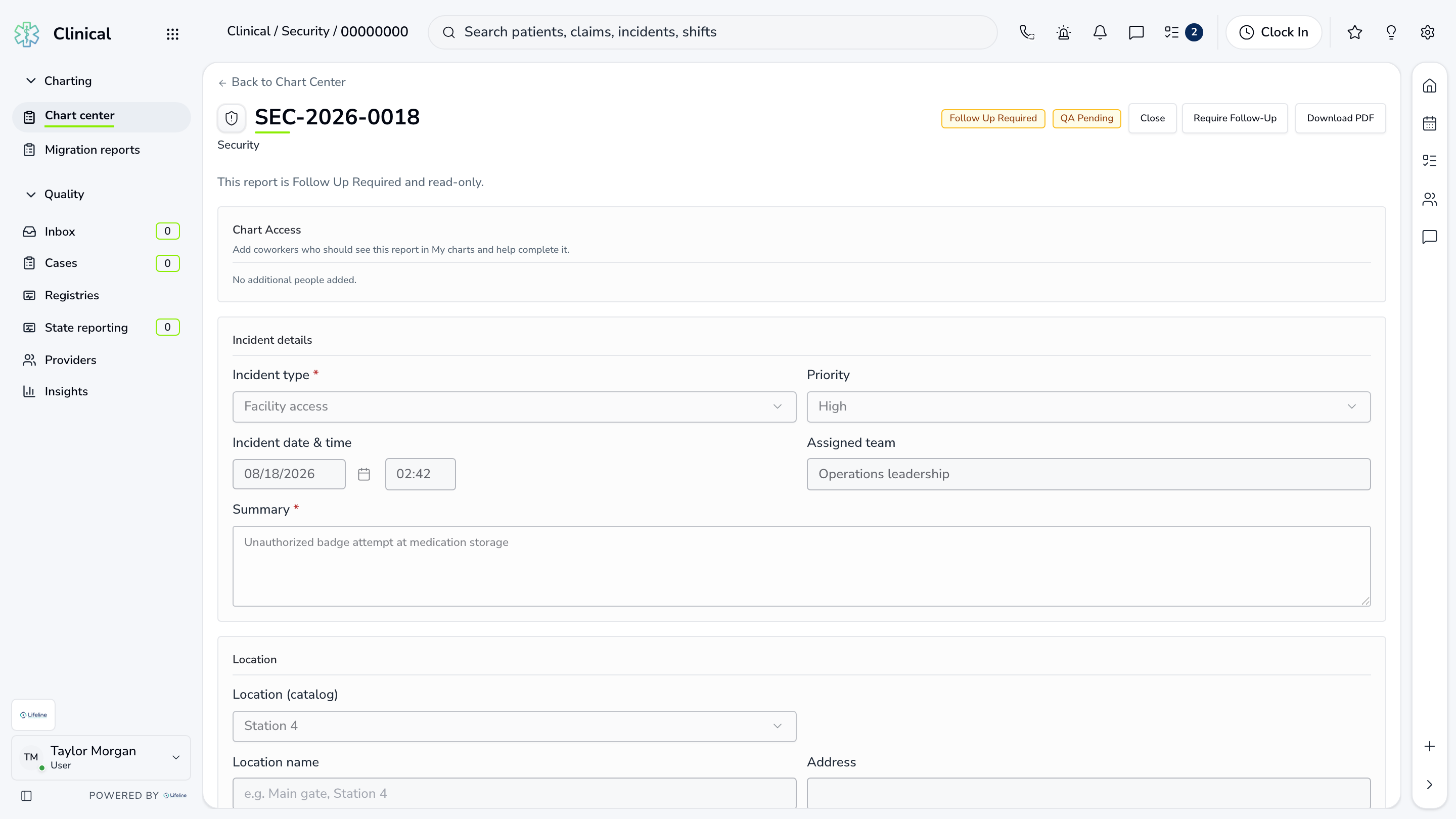The height and width of the screenshot is (819, 1456).
Task: Expand Taylor Morgan user menu
Action: click(x=101, y=757)
